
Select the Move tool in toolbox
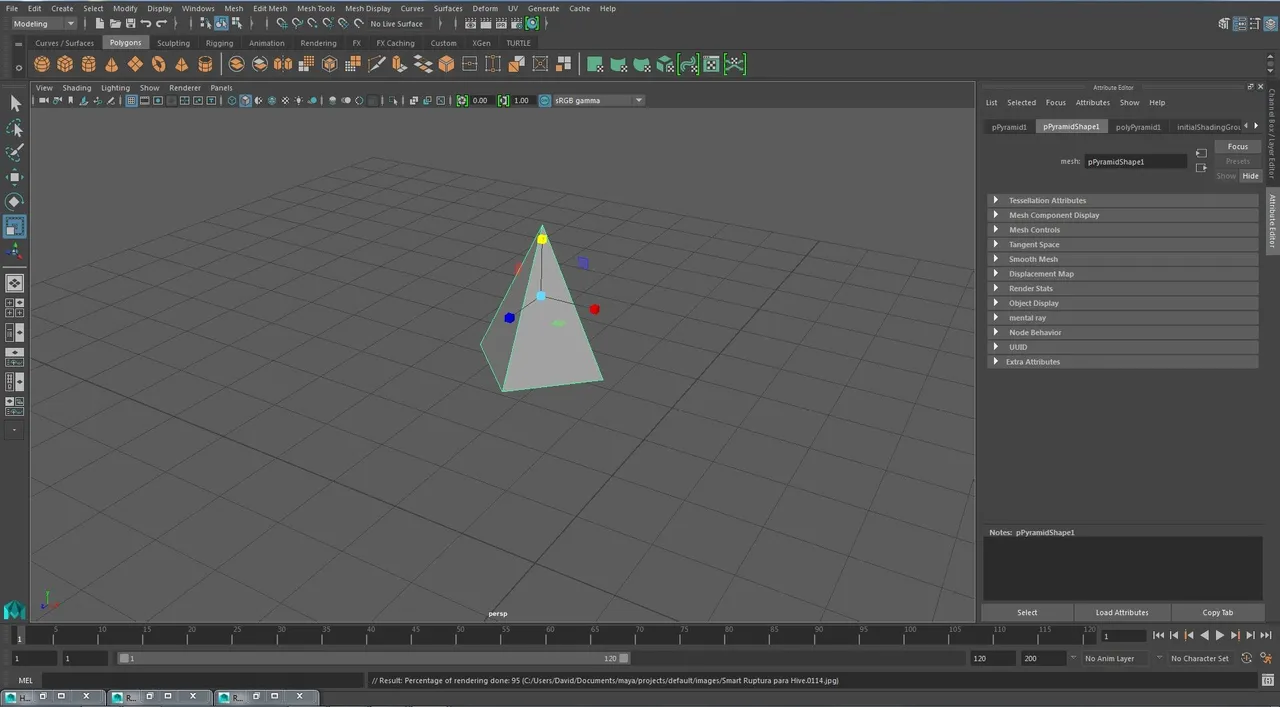tap(15, 177)
